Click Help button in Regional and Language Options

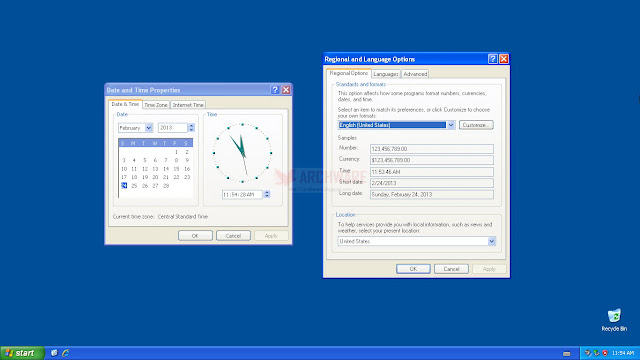pyautogui.click(x=493, y=59)
